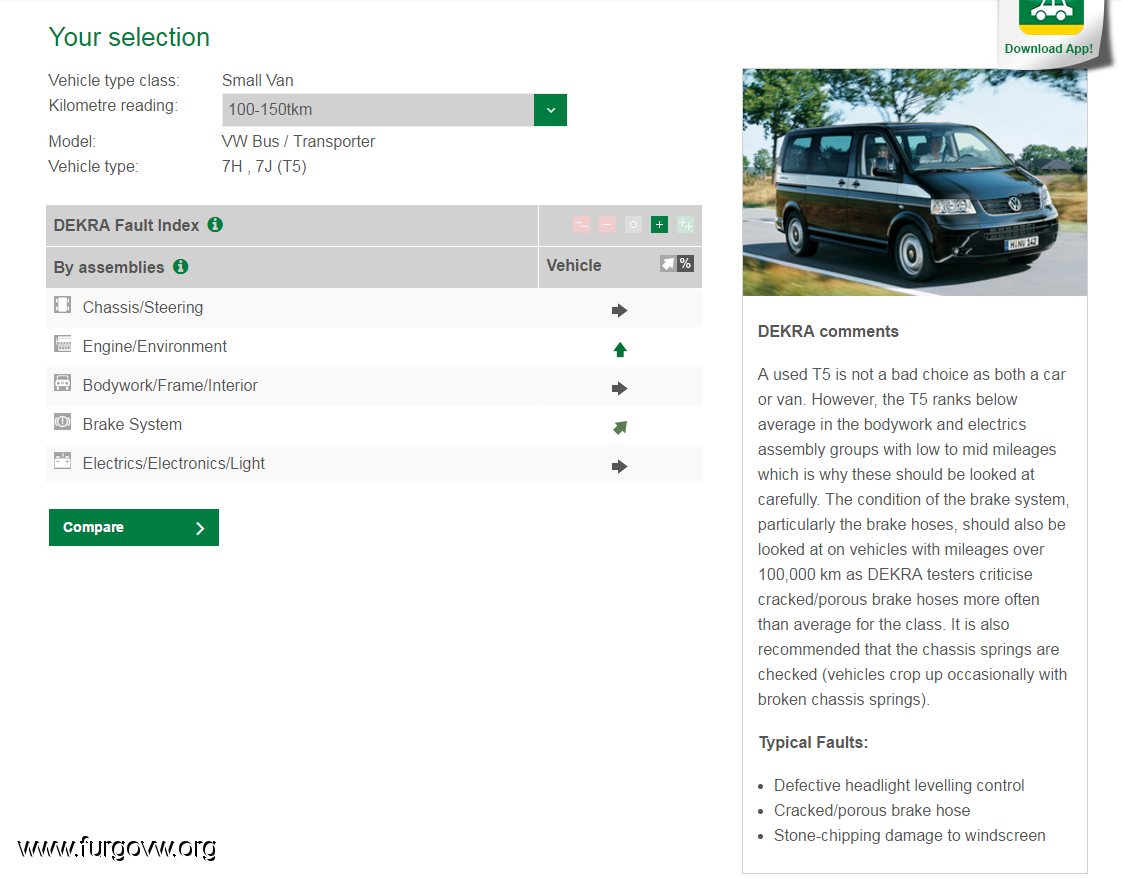Click the Chassis/Steering trend arrow
The height and width of the screenshot is (878, 1122).
(620, 311)
